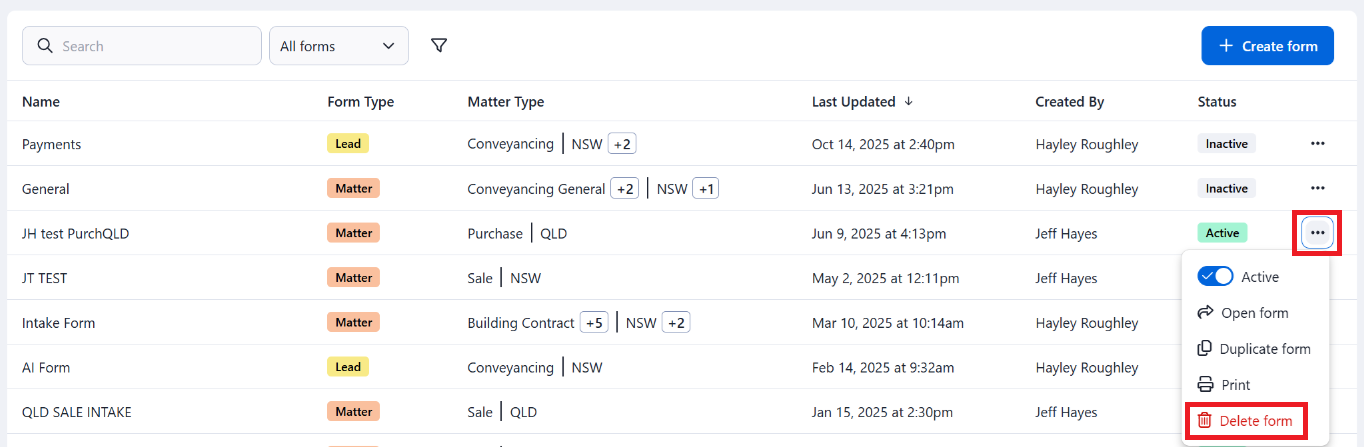Click in the Search input field
This screenshot has height=447, width=1364.
(x=150, y=46)
